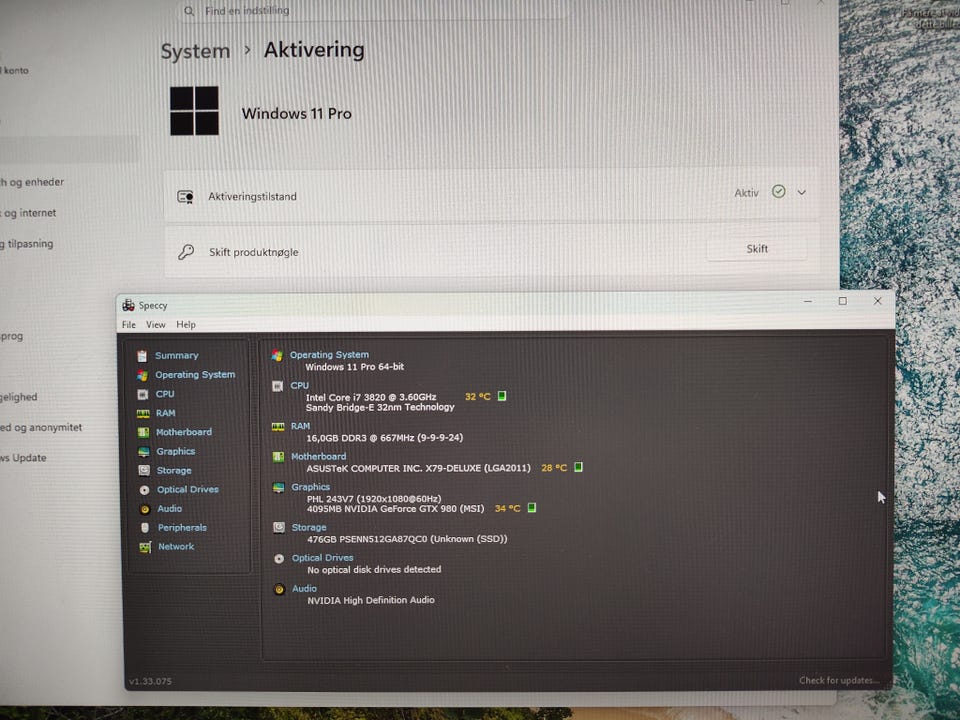Click the Optical Drives disc icon in sidebar

[x=144, y=490]
